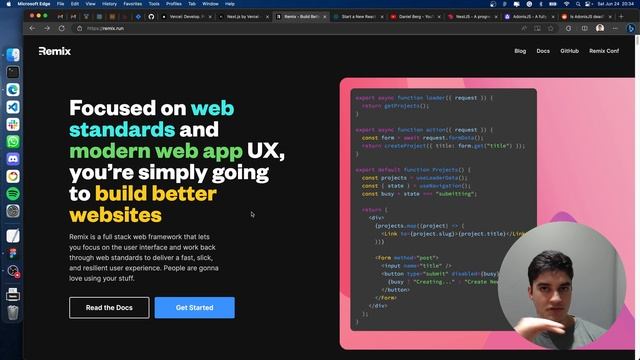Open the Edit menu

[x=75, y=4]
